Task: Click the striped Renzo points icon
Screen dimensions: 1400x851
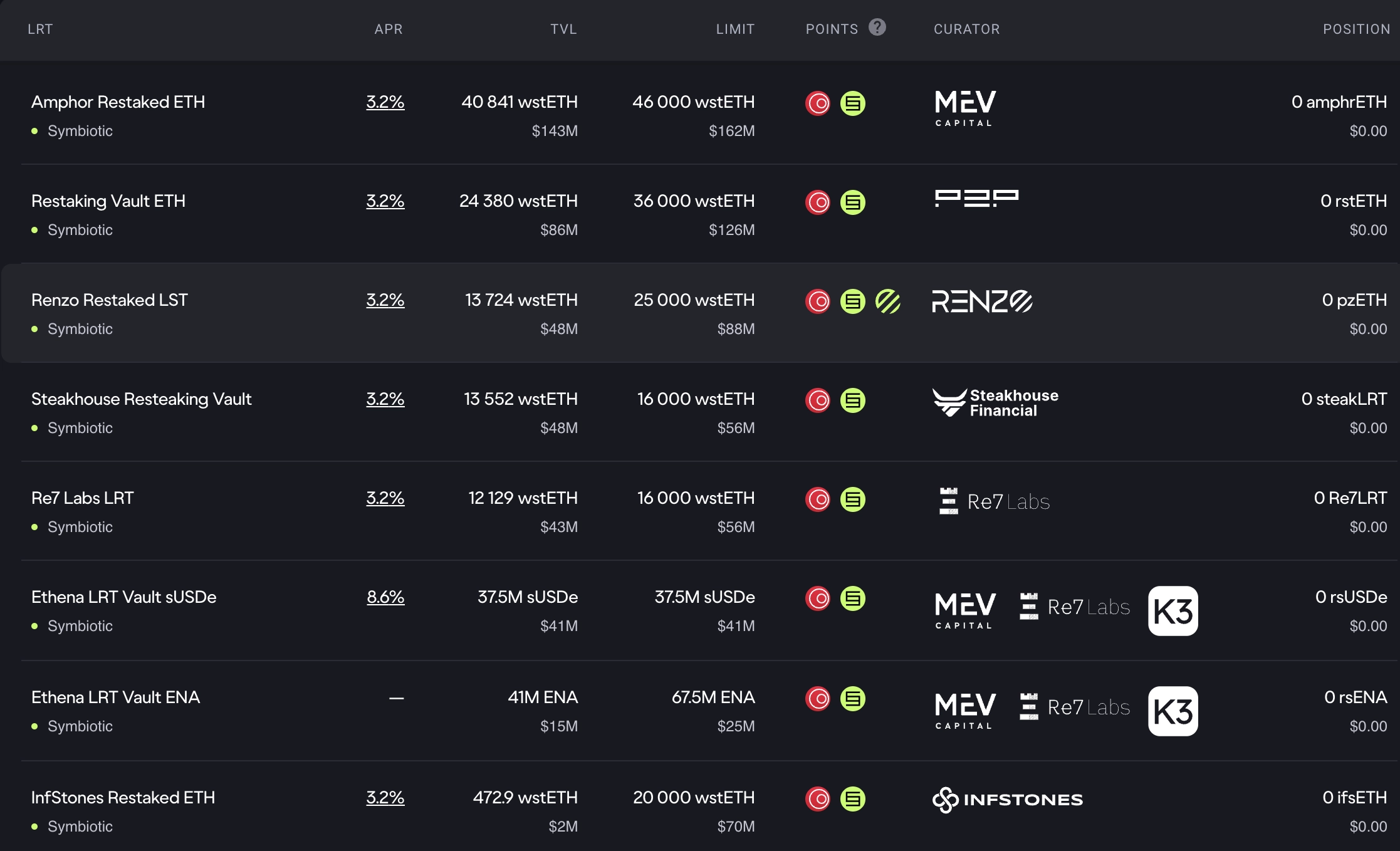Action: tap(888, 301)
